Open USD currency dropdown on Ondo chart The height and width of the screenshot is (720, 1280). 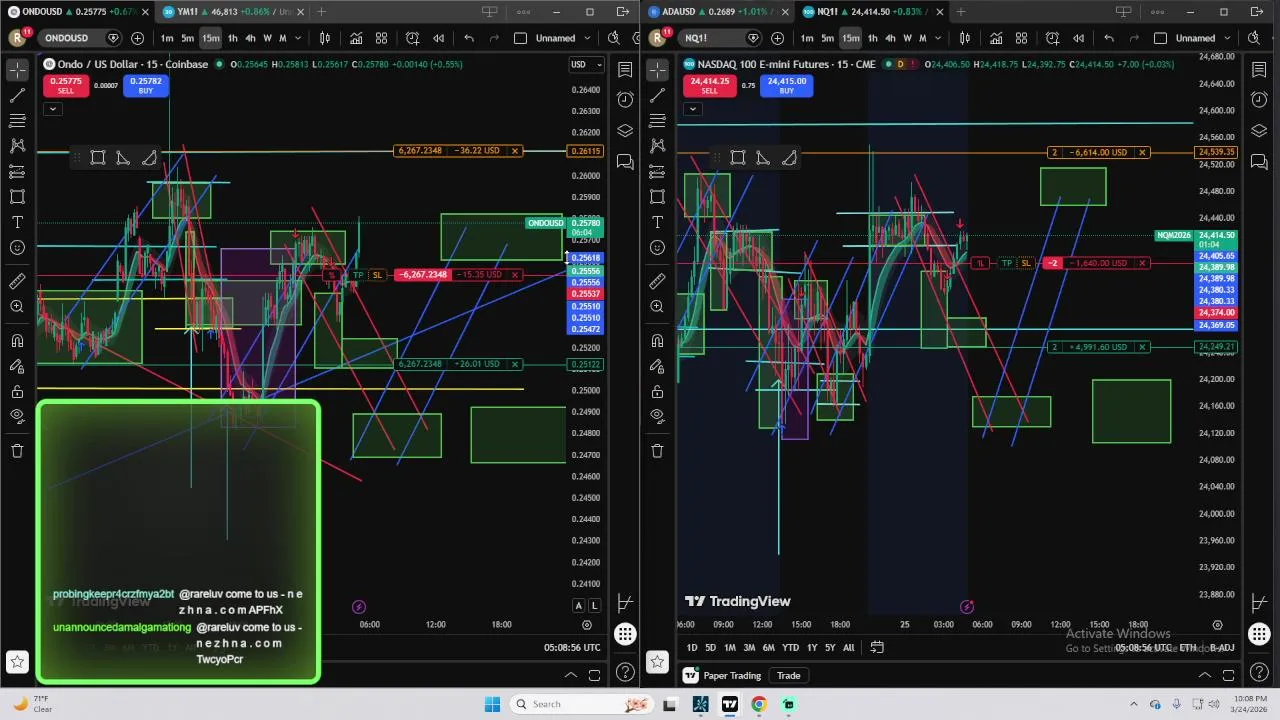point(585,64)
